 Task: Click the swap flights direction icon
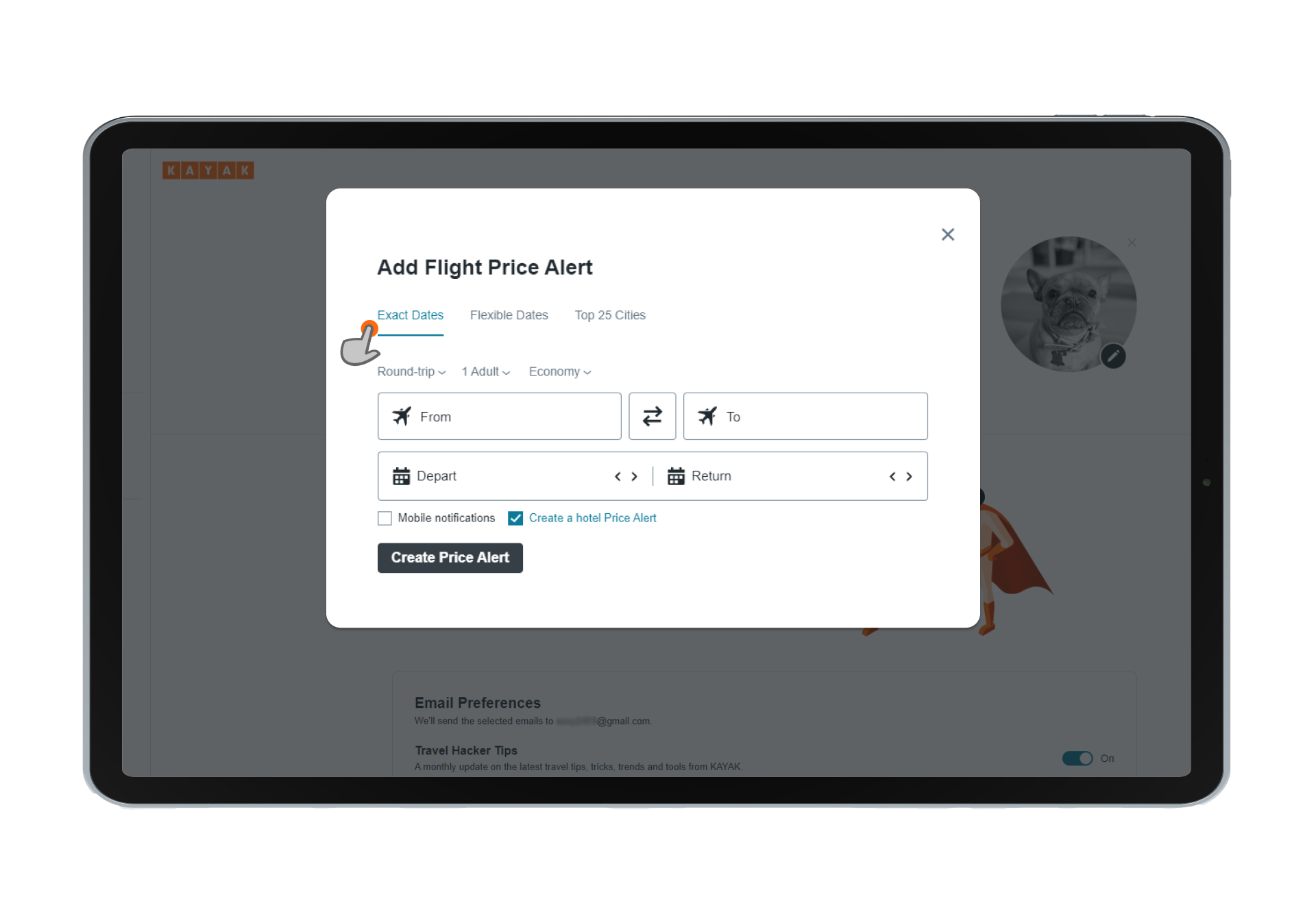[x=651, y=416]
